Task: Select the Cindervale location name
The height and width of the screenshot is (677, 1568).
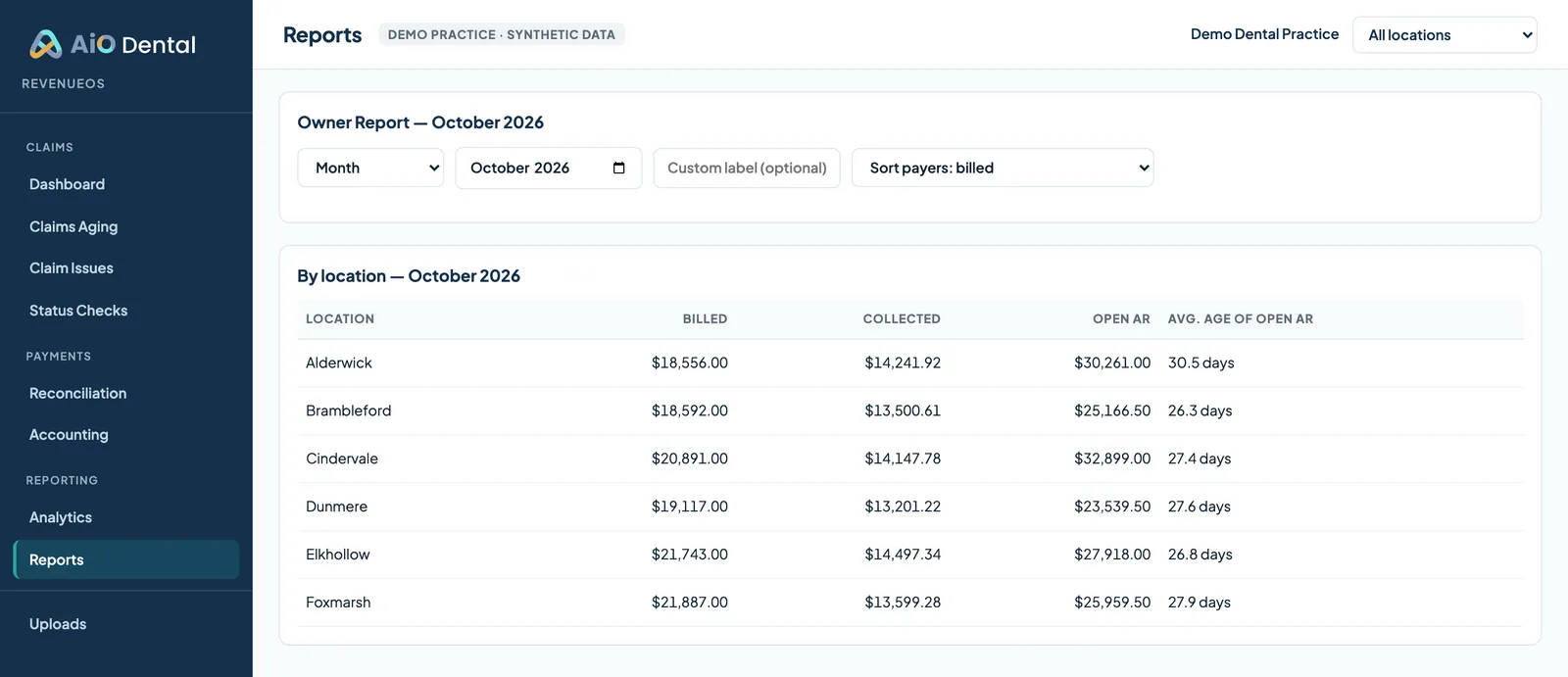Action: coord(342,459)
